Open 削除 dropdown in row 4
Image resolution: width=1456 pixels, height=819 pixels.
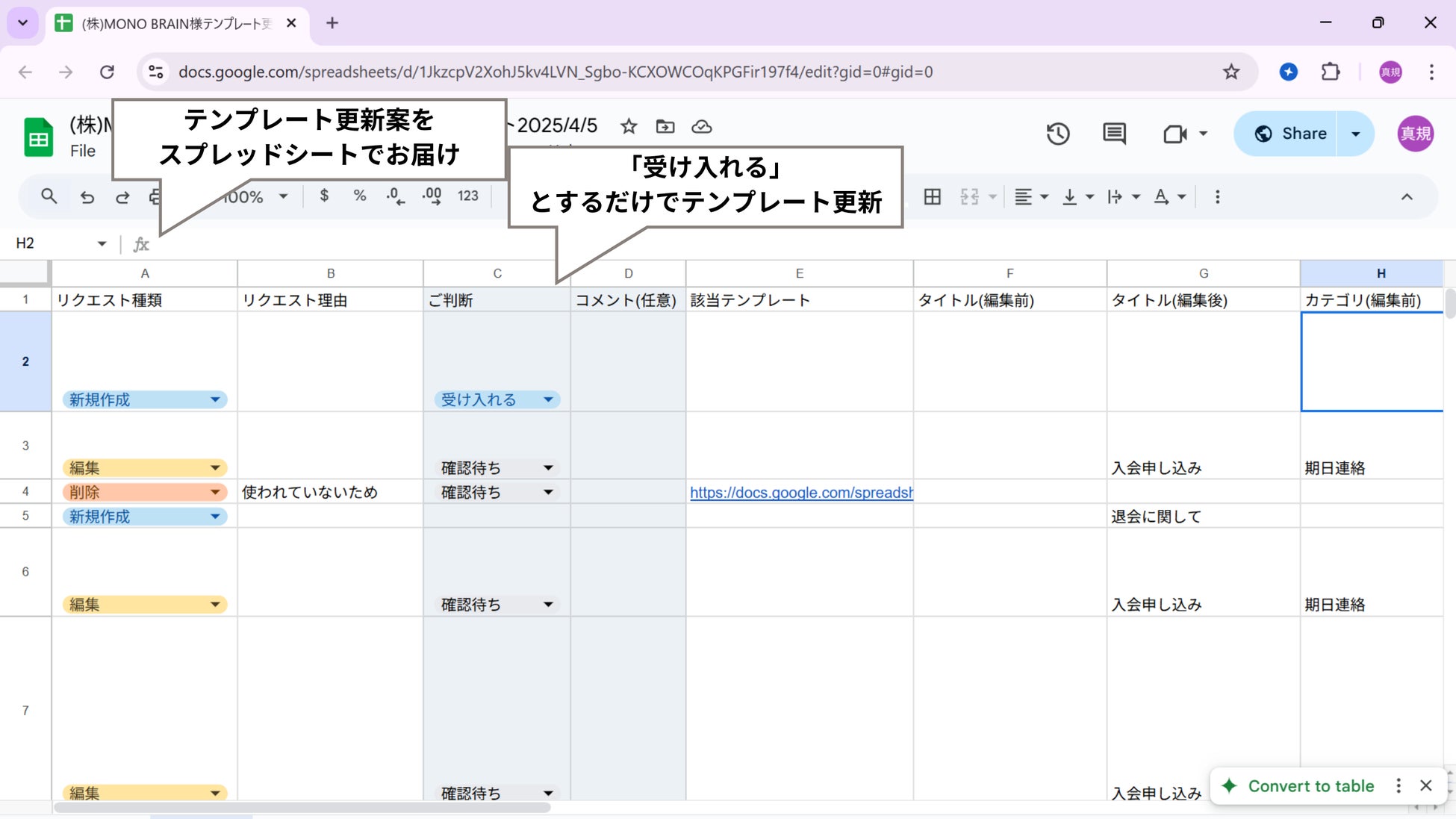215,492
